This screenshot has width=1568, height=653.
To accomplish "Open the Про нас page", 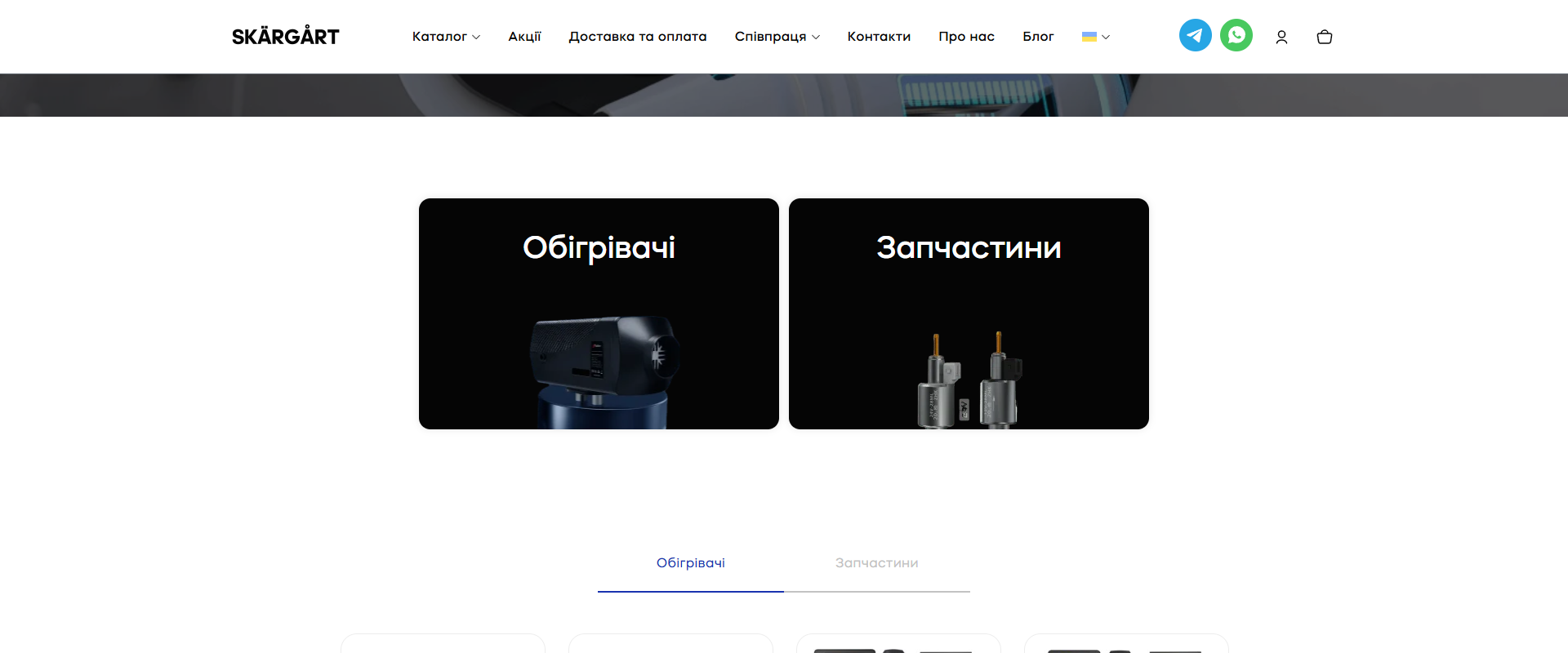I will 966,37.
